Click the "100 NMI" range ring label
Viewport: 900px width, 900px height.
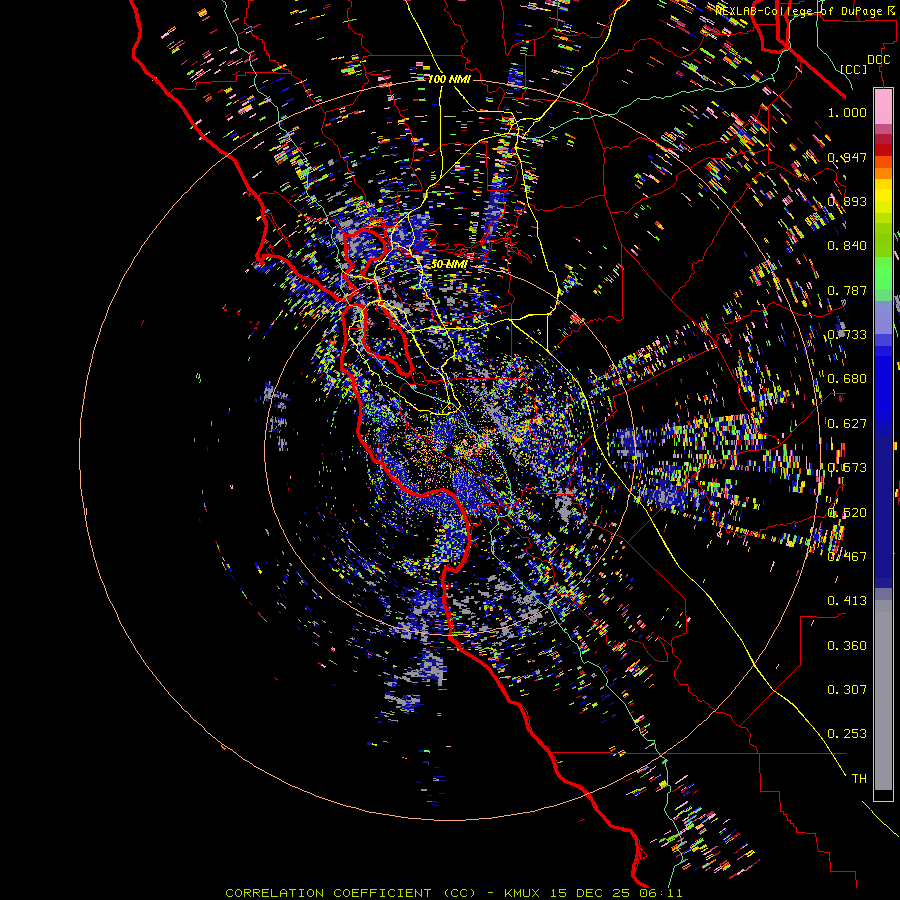(449, 79)
